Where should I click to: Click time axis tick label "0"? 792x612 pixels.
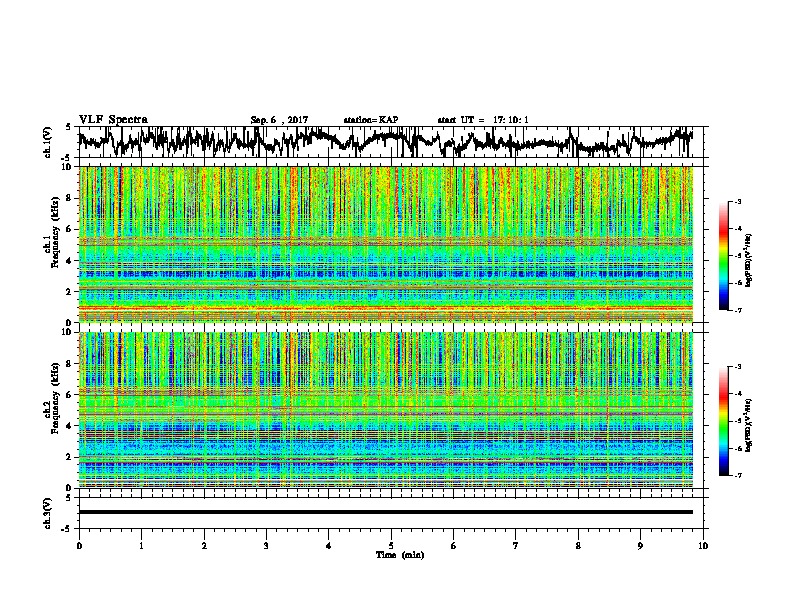pyautogui.click(x=79, y=546)
